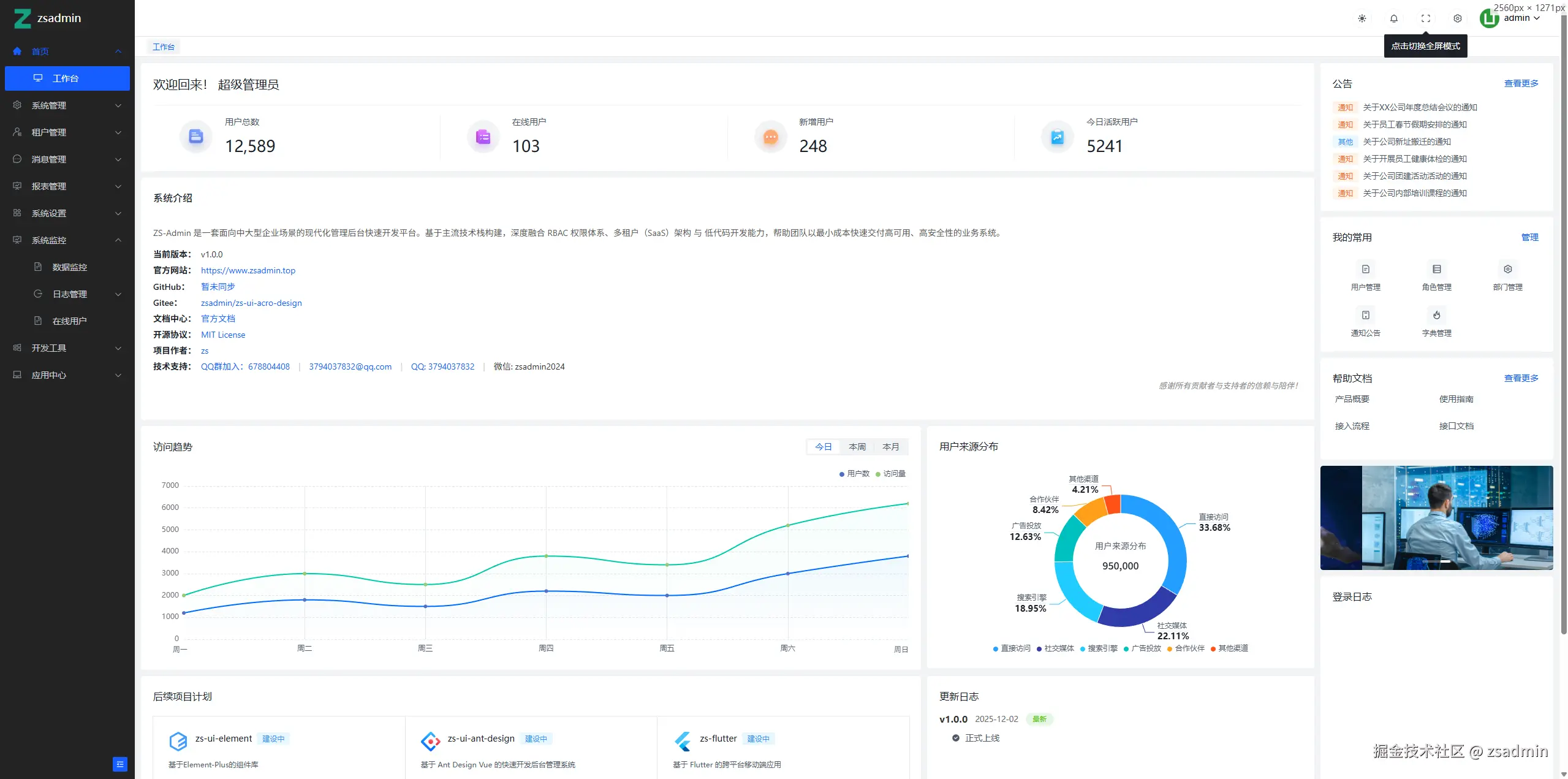This screenshot has width=1568, height=779.
Task: Open the https://www.zsadmin.top link
Action: 248,270
